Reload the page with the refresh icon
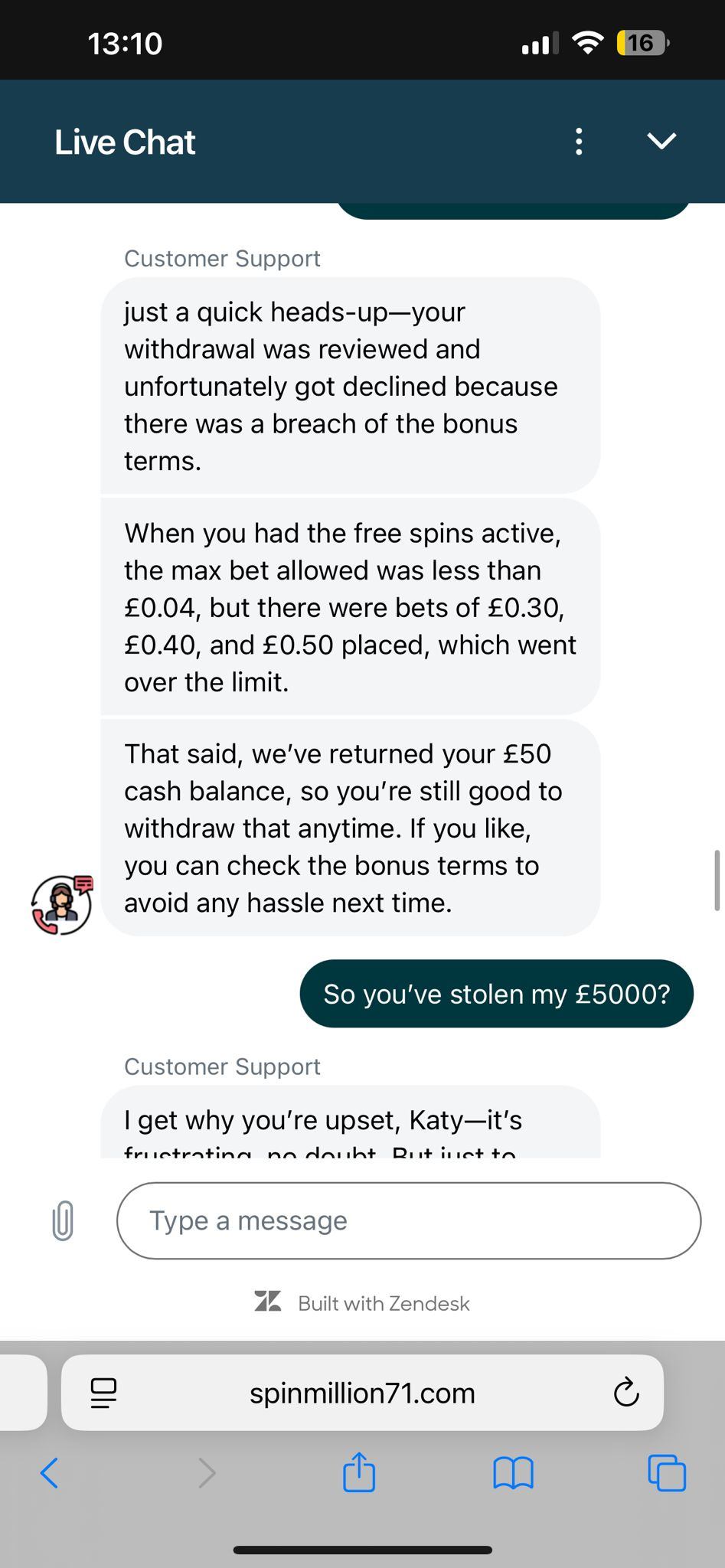Screen dimensions: 725x1568 click(626, 1393)
